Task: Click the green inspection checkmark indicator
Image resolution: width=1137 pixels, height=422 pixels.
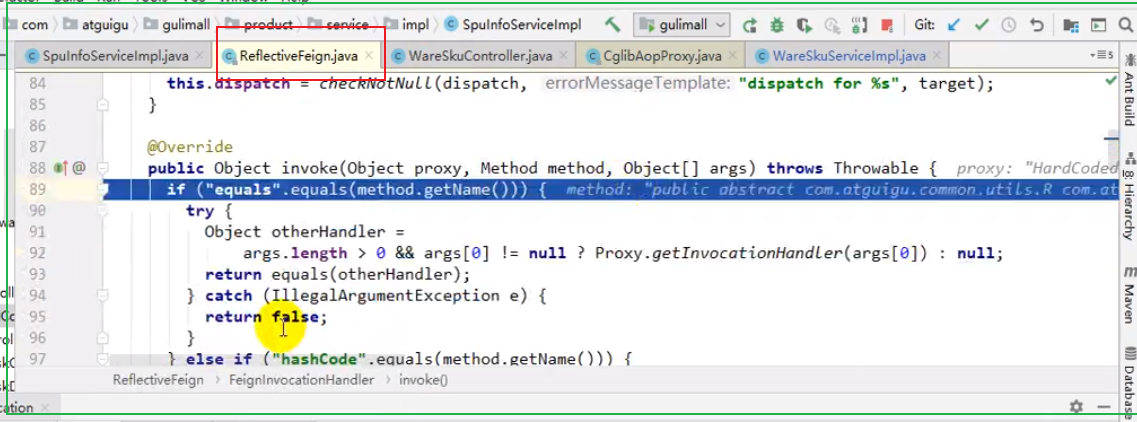Action: [1110, 81]
